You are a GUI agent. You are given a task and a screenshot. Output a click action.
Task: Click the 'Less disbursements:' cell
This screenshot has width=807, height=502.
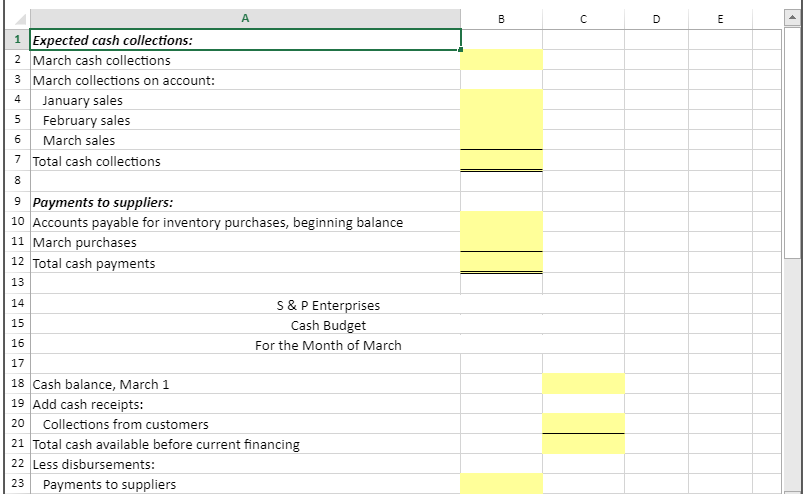click(x=245, y=464)
